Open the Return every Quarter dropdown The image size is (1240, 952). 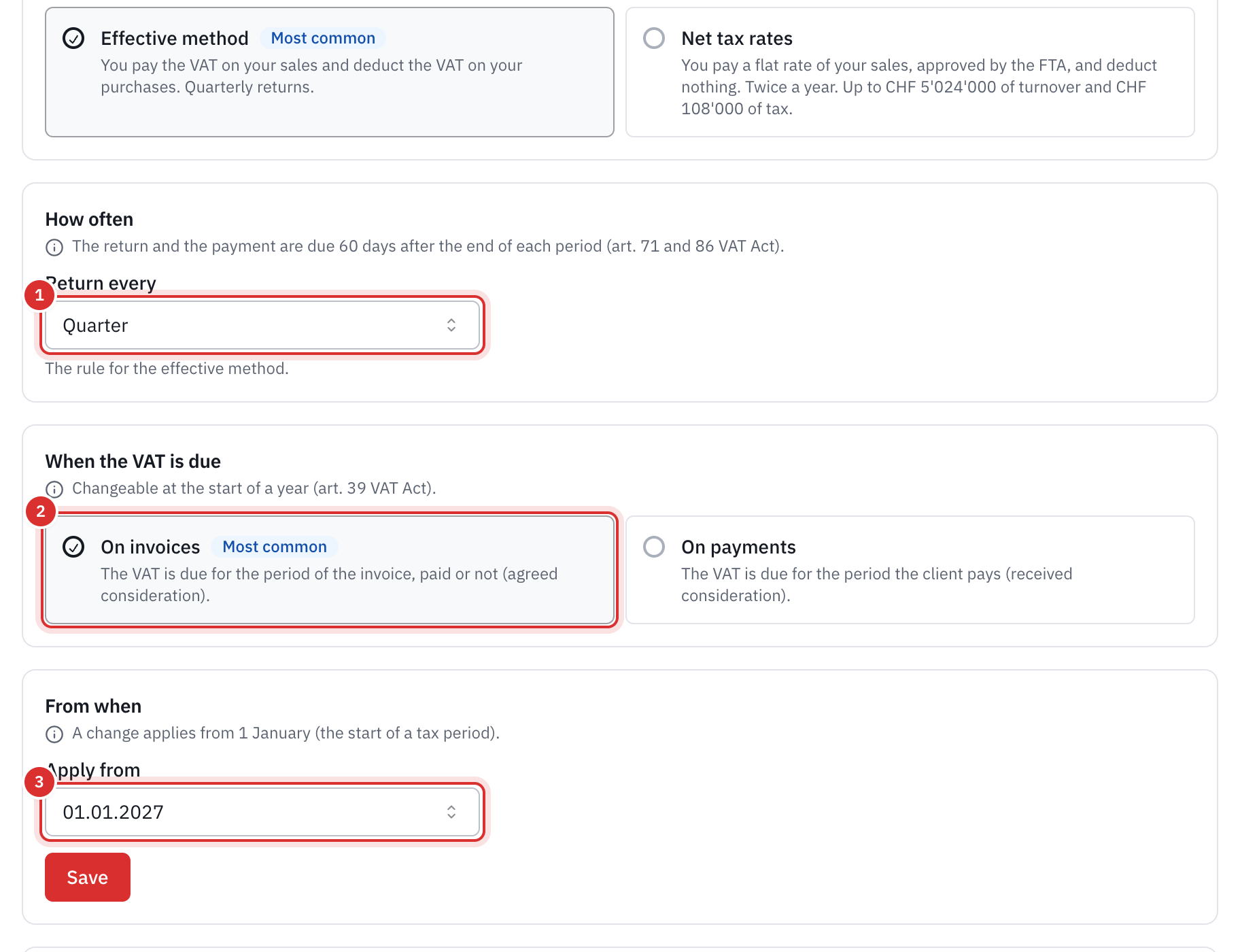click(x=262, y=325)
